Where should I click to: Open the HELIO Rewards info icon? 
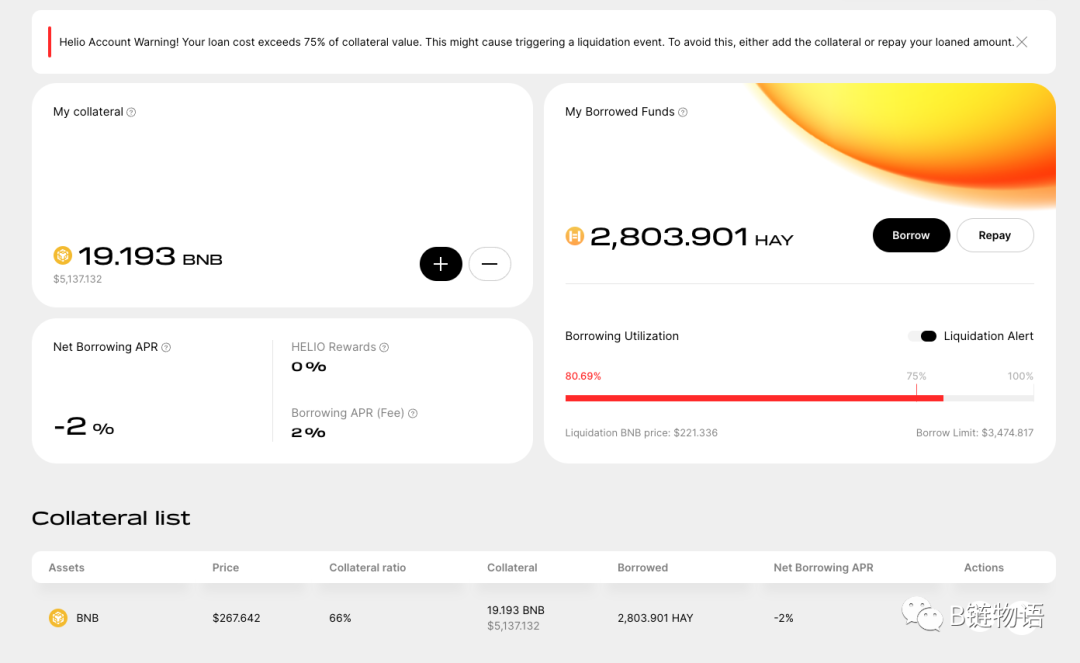click(x=384, y=348)
